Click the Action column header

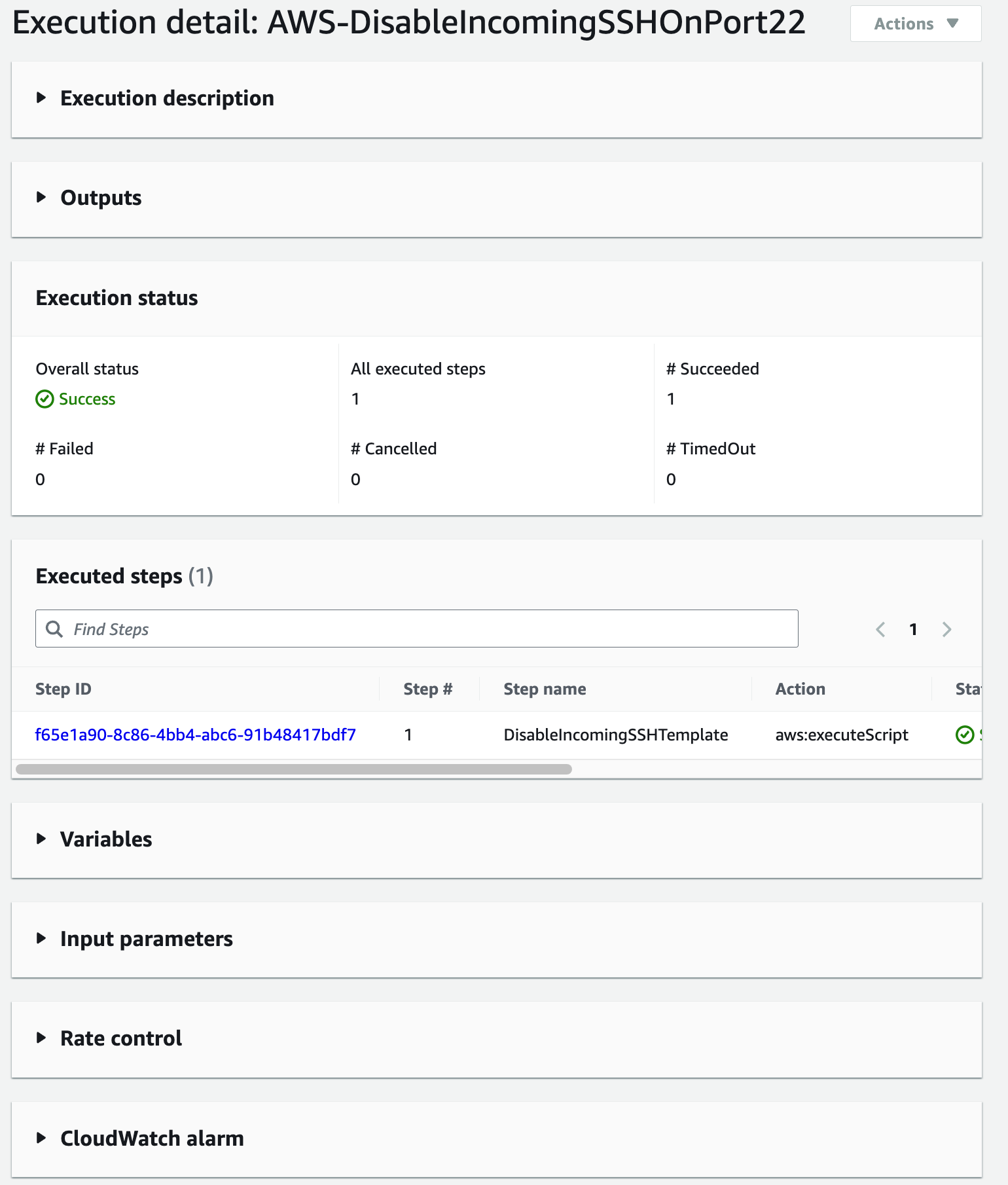(800, 689)
